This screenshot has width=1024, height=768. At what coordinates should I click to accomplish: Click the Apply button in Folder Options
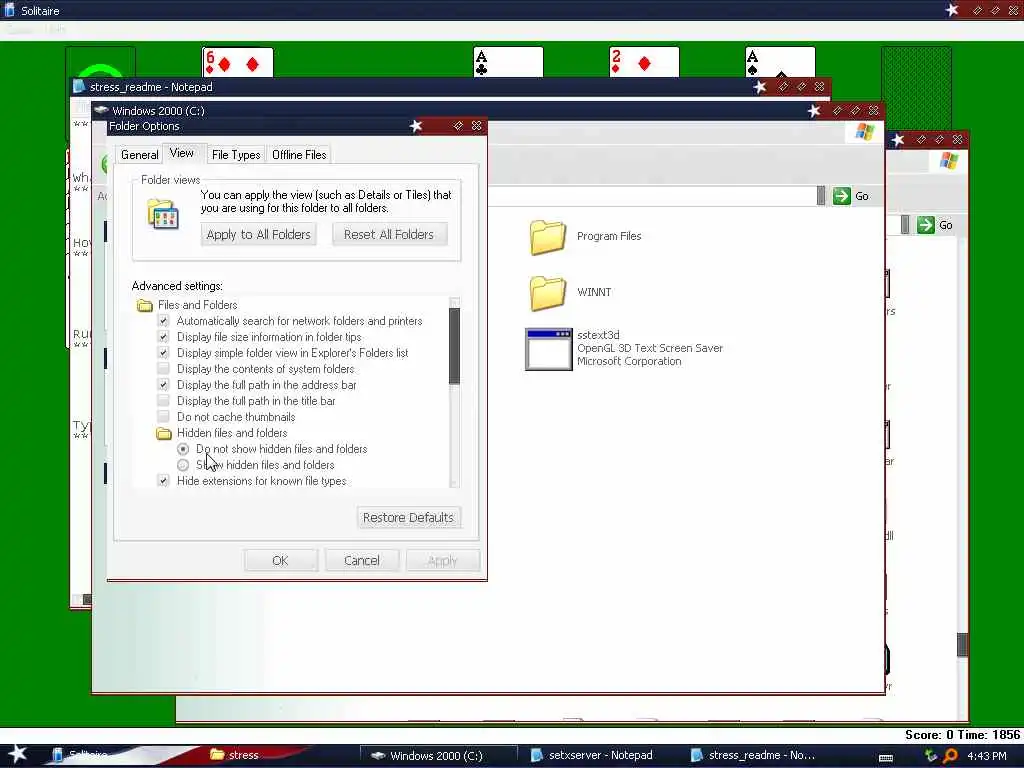(443, 560)
